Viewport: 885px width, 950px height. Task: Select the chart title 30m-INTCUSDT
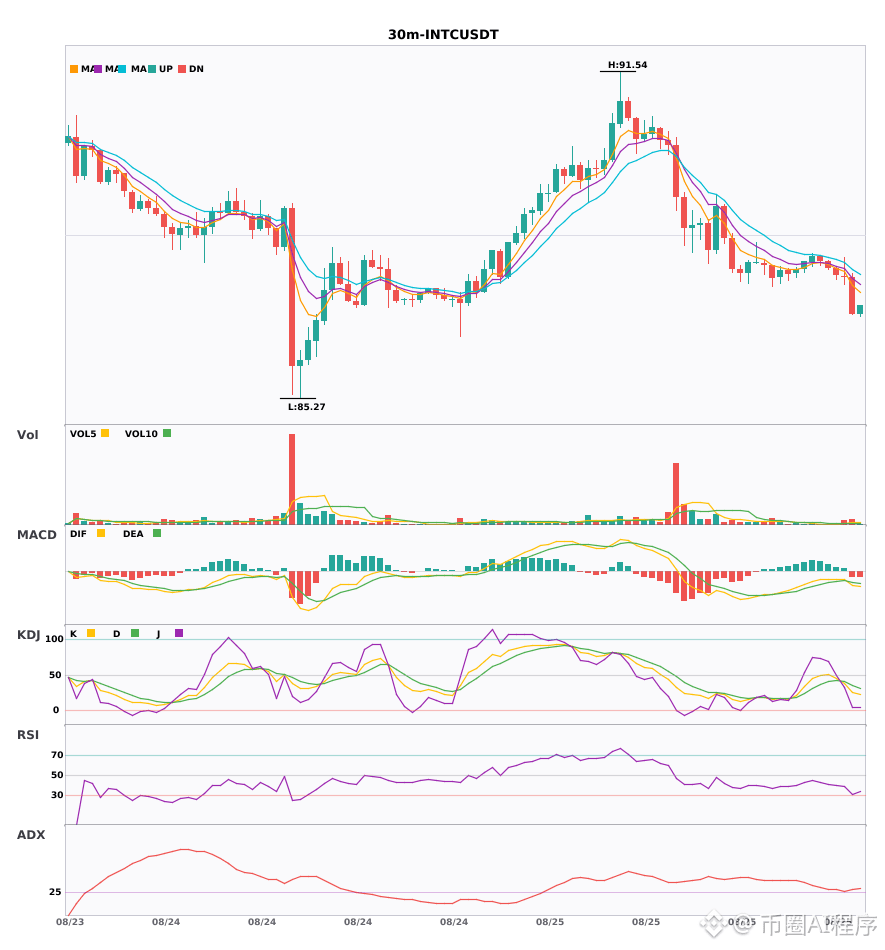443,35
